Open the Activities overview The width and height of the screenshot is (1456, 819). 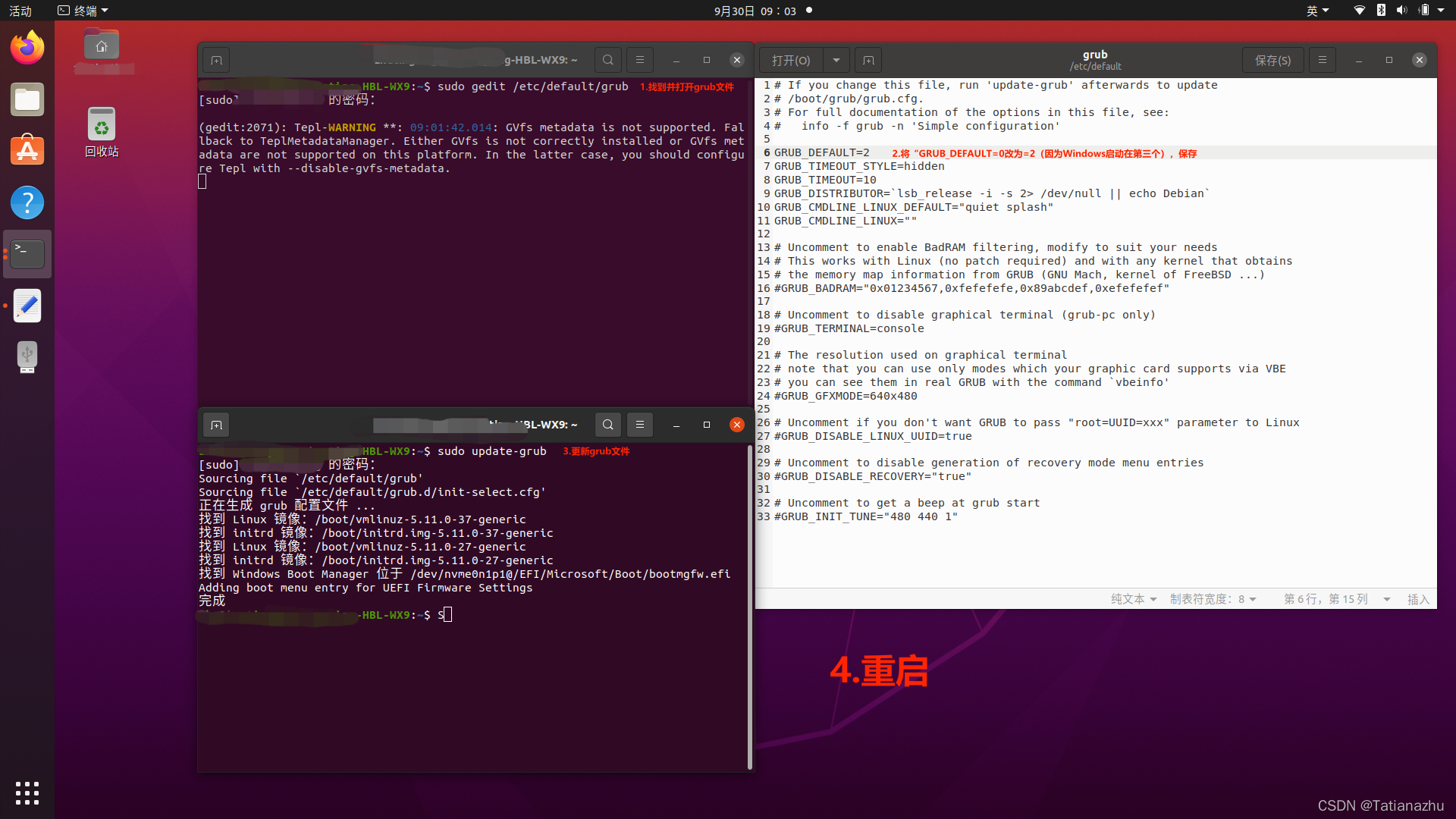click(20, 11)
